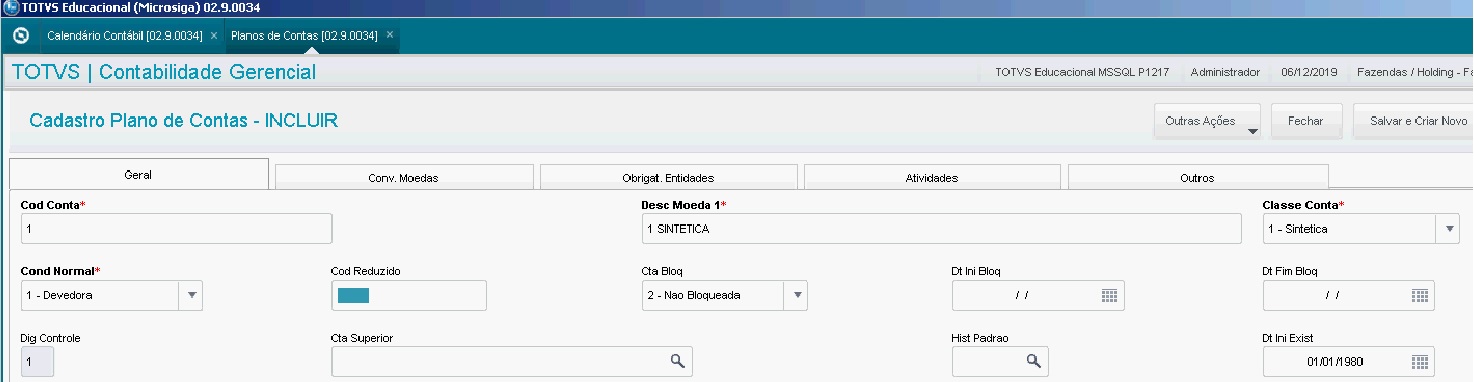
Task: Click the Administrador user label
Action: coord(1225,73)
